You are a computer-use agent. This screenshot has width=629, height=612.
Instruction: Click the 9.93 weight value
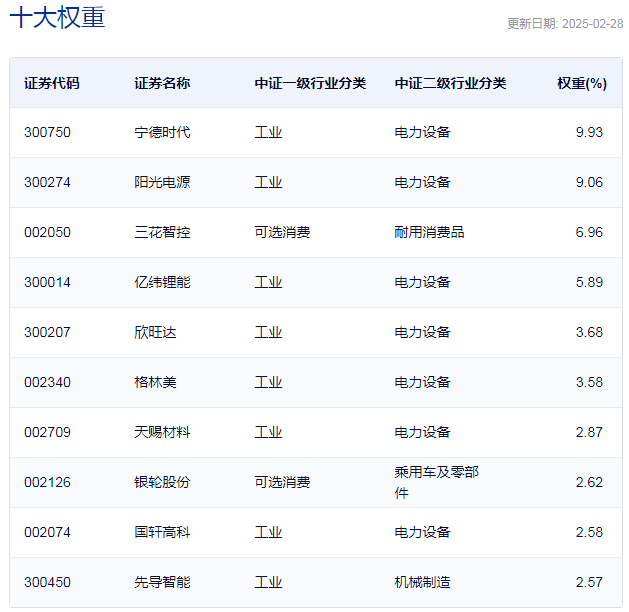click(x=589, y=132)
